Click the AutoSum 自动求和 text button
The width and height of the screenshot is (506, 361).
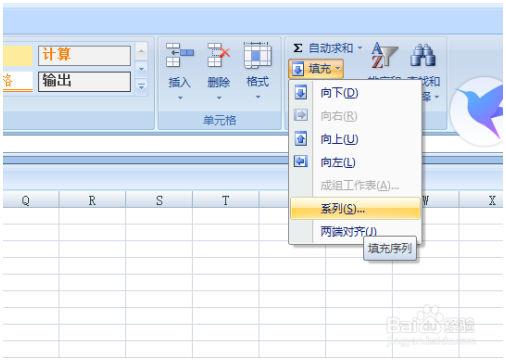[330, 48]
